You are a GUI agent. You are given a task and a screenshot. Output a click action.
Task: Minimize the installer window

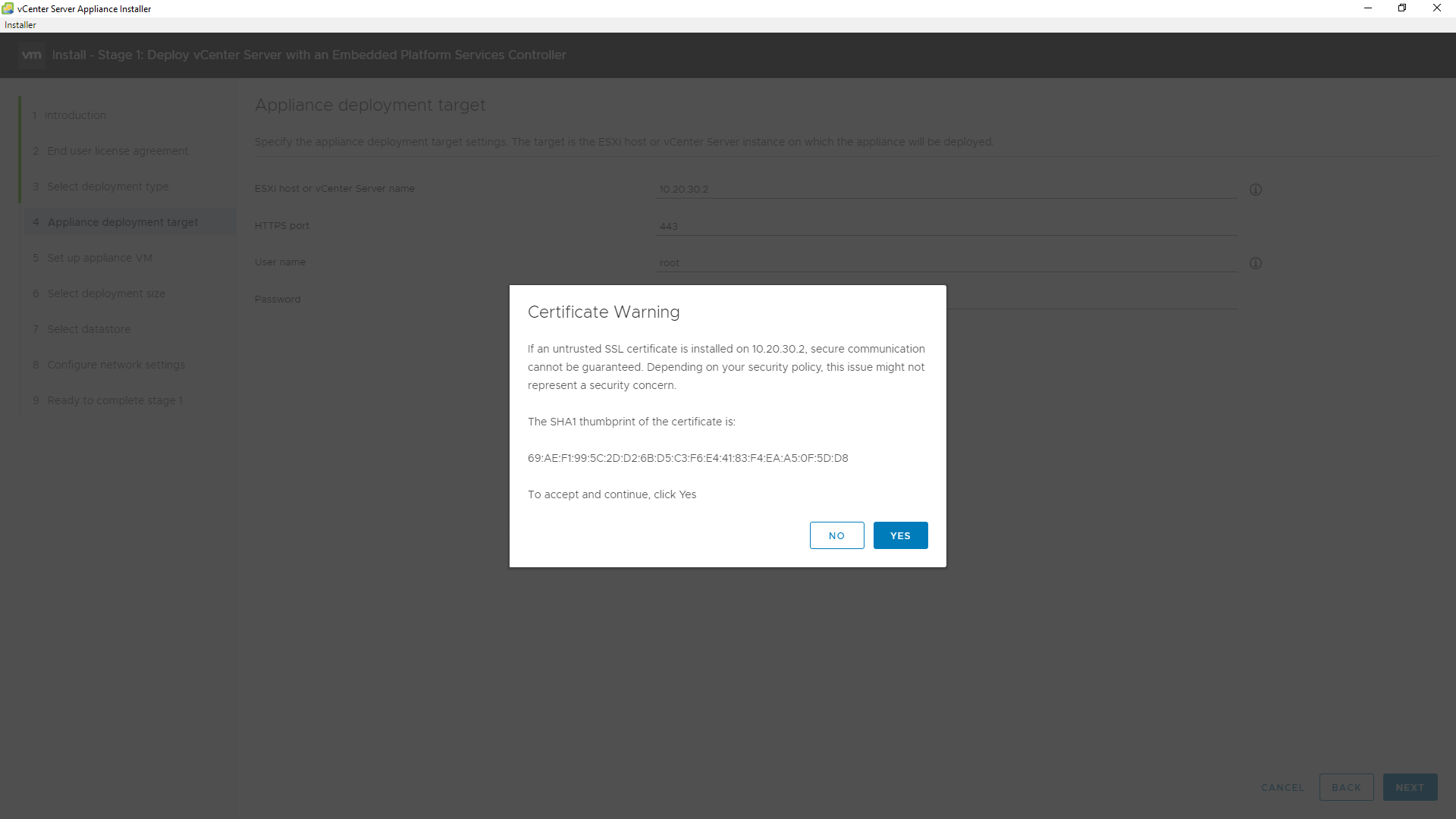click(1368, 8)
